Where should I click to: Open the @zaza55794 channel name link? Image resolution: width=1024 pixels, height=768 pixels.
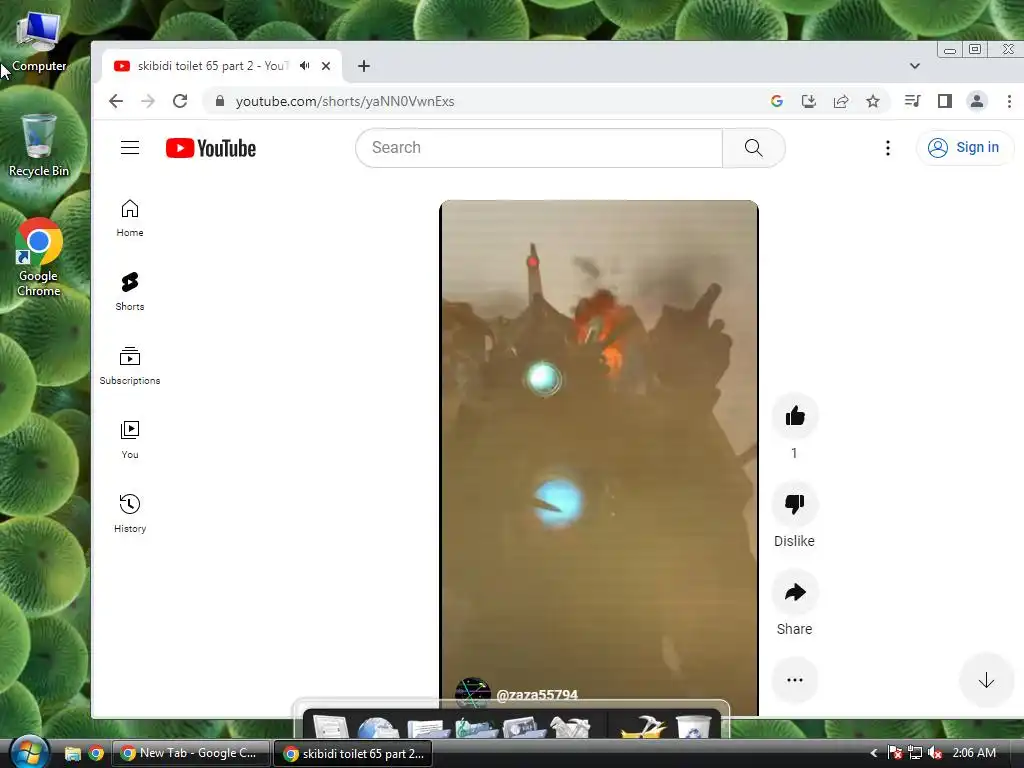click(x=537, y=694)
